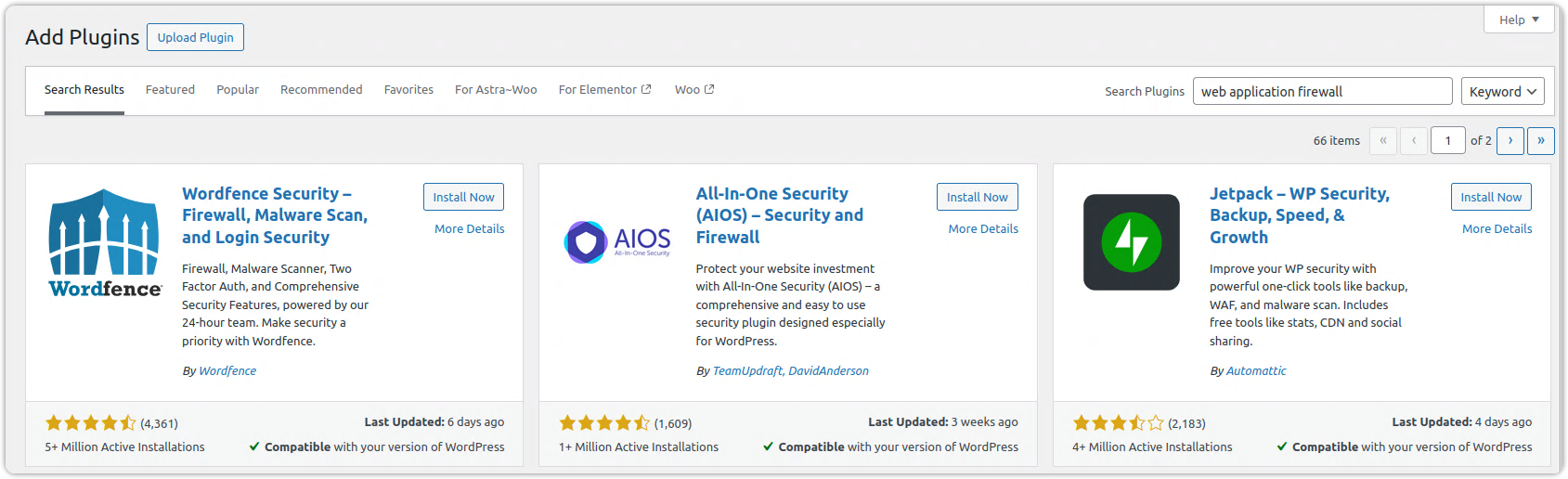Click the Wordfence plugin logo
Viewport: 1568px width, 479px height.
(x=105, y=242)
